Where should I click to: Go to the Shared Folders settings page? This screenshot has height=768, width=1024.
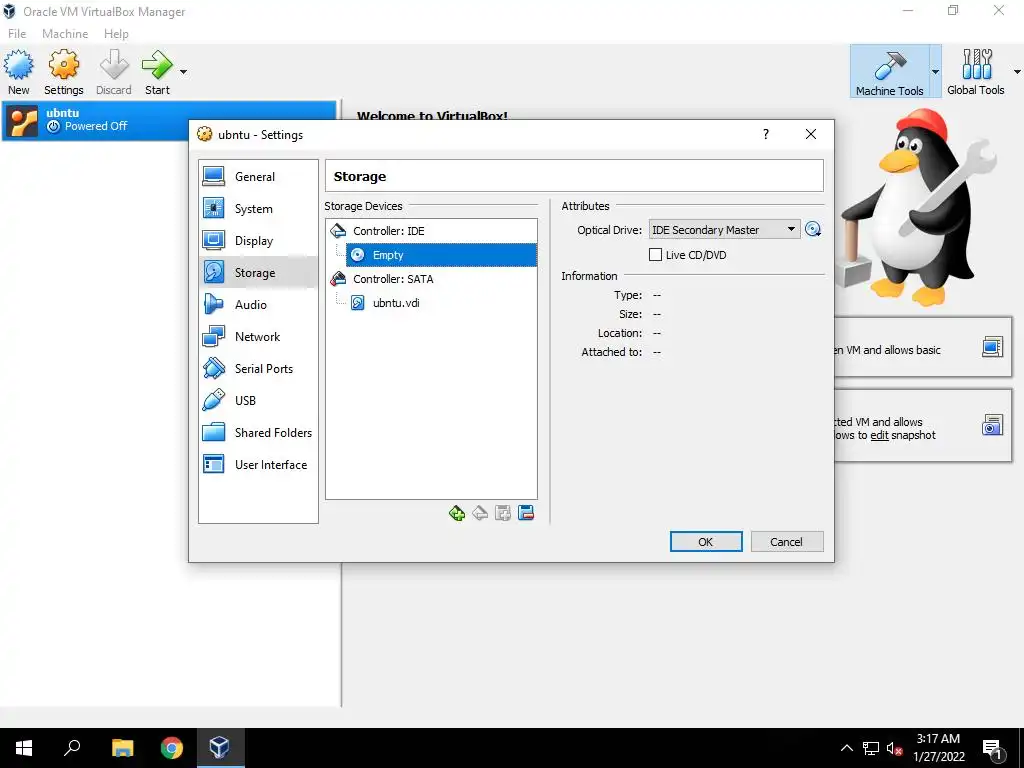pyautogui.click(x=258, y=432)
